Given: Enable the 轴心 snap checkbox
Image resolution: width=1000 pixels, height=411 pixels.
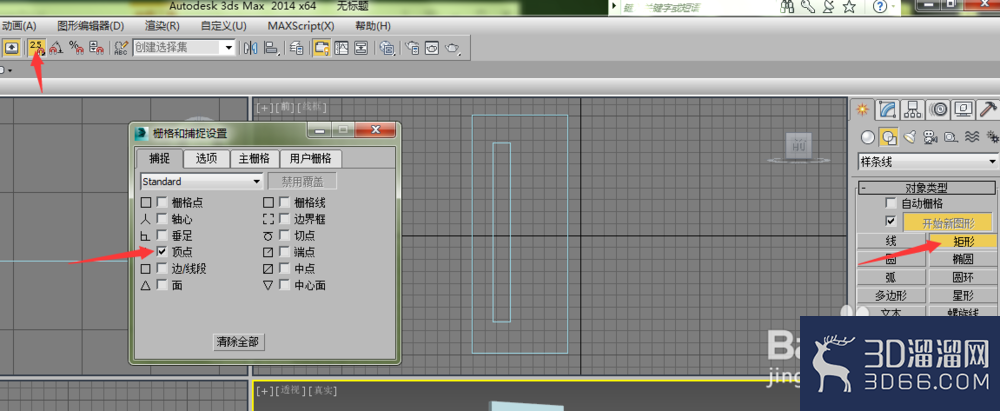Looking at the screenshot, I should tap(162, 219).
